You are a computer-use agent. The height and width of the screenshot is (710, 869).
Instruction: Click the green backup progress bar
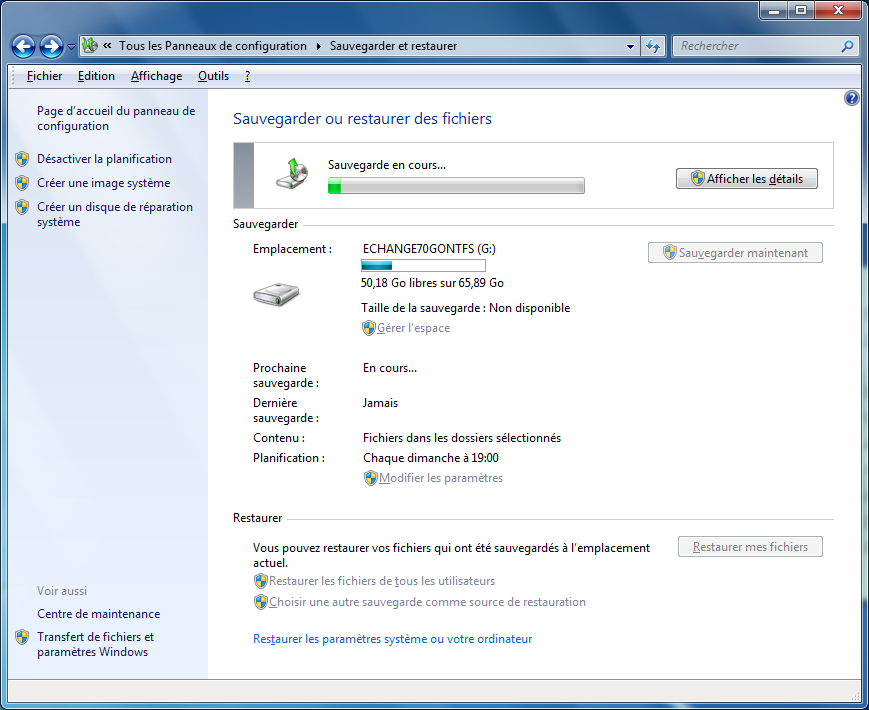click(456, 186)
